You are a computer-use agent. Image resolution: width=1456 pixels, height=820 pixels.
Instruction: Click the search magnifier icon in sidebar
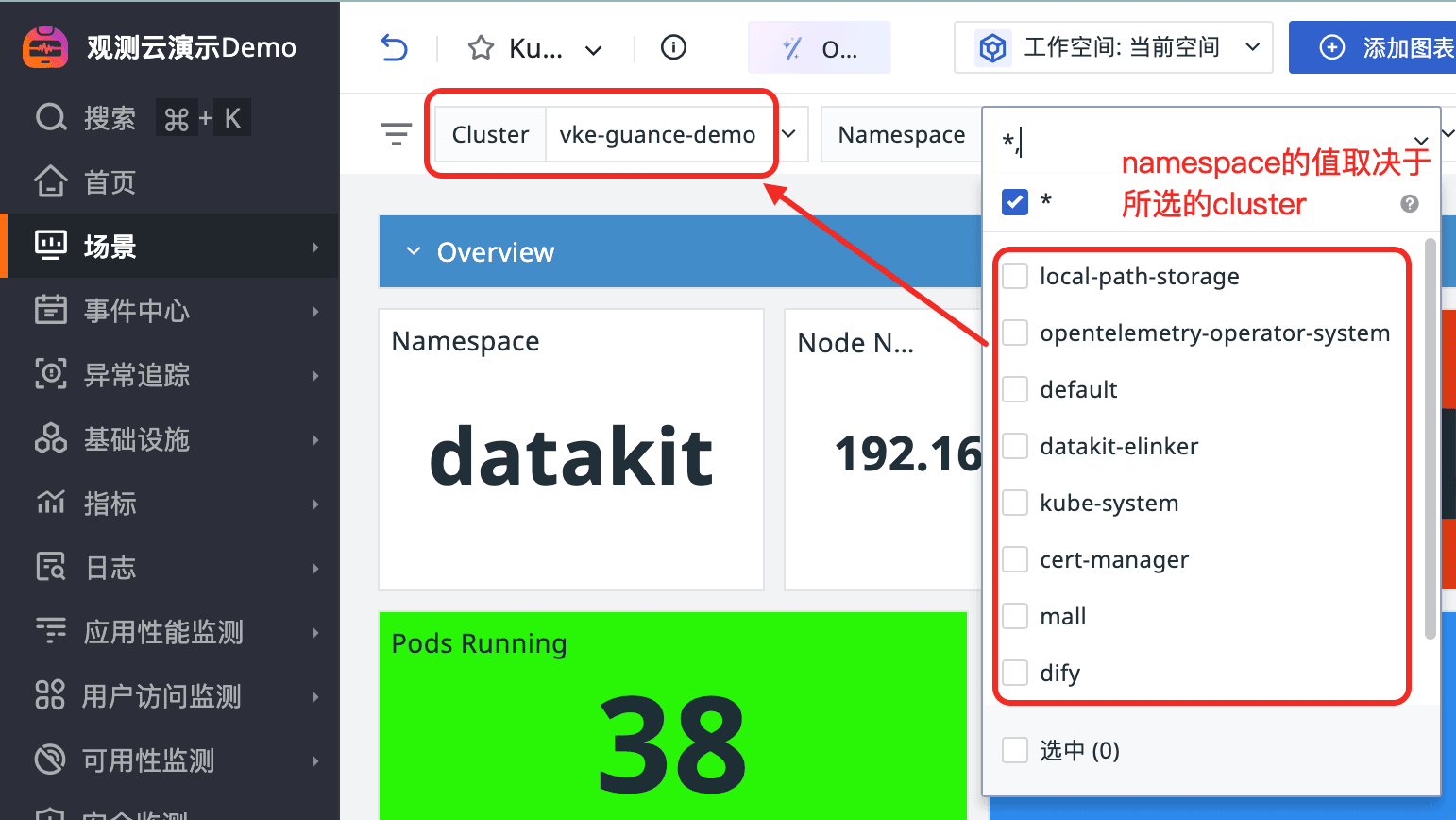[x=51, y=118]
